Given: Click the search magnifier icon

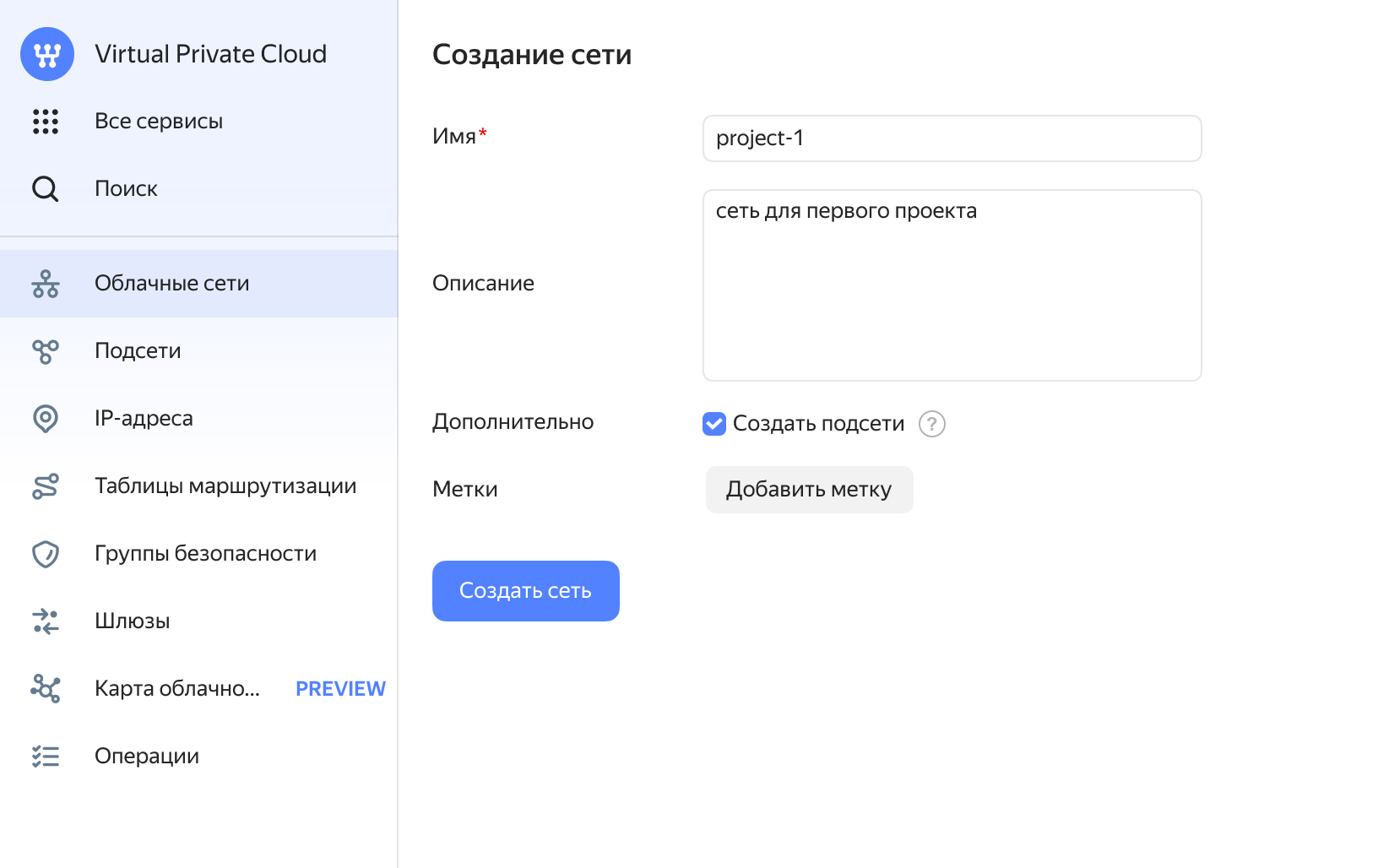Looking at the screenshot, I should coord(46,189).
